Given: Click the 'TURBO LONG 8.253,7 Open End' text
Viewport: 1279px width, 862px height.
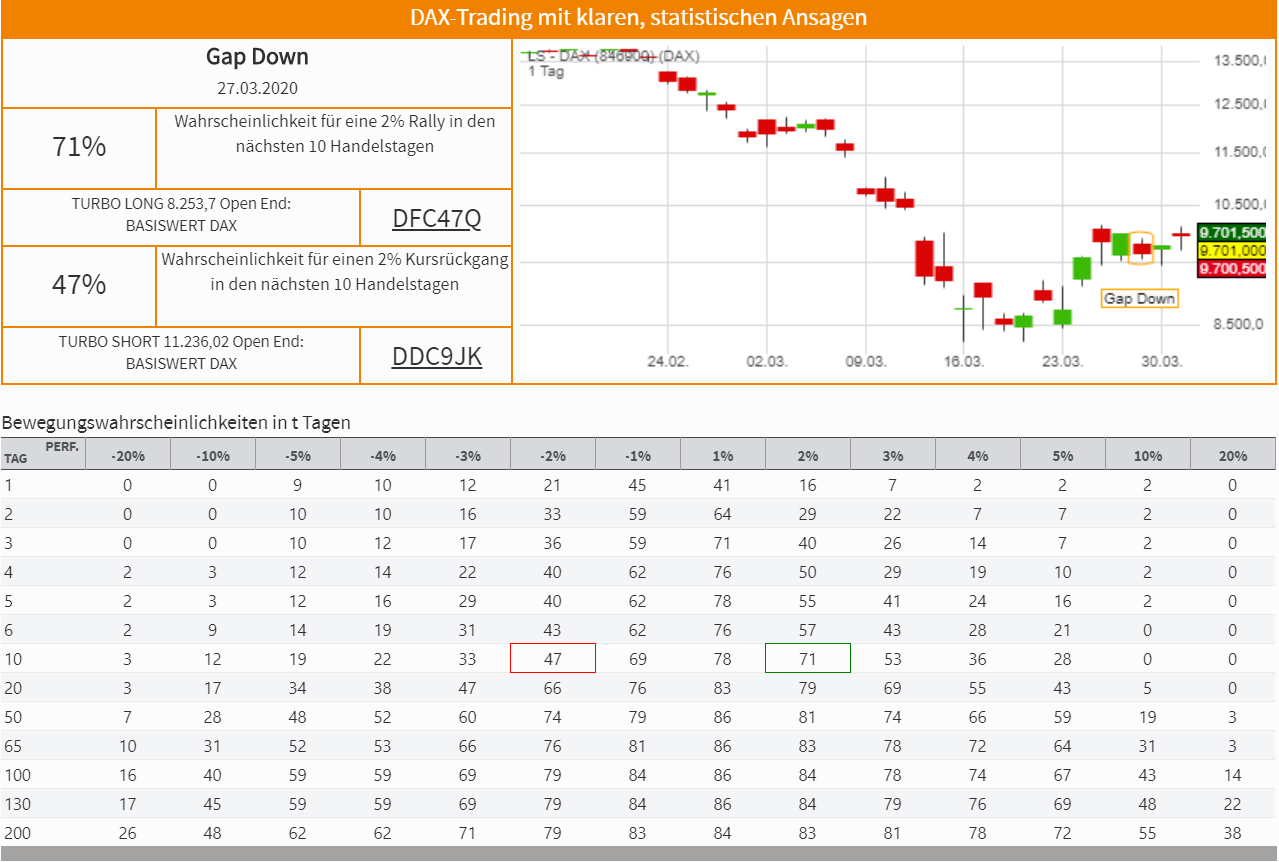Looking at the screenshot, I should pyautogui.click(x=181, y=204).
